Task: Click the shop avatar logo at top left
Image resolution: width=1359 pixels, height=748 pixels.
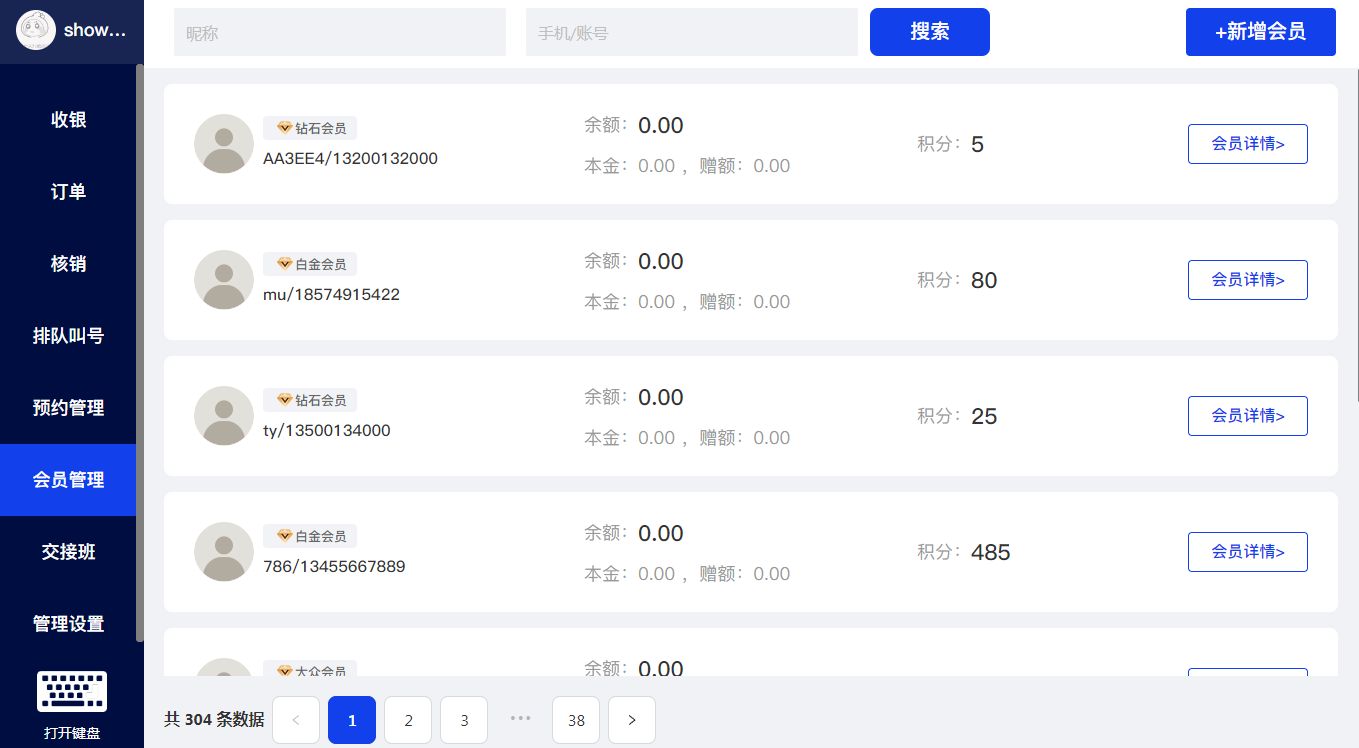Action: coord(36,30)
